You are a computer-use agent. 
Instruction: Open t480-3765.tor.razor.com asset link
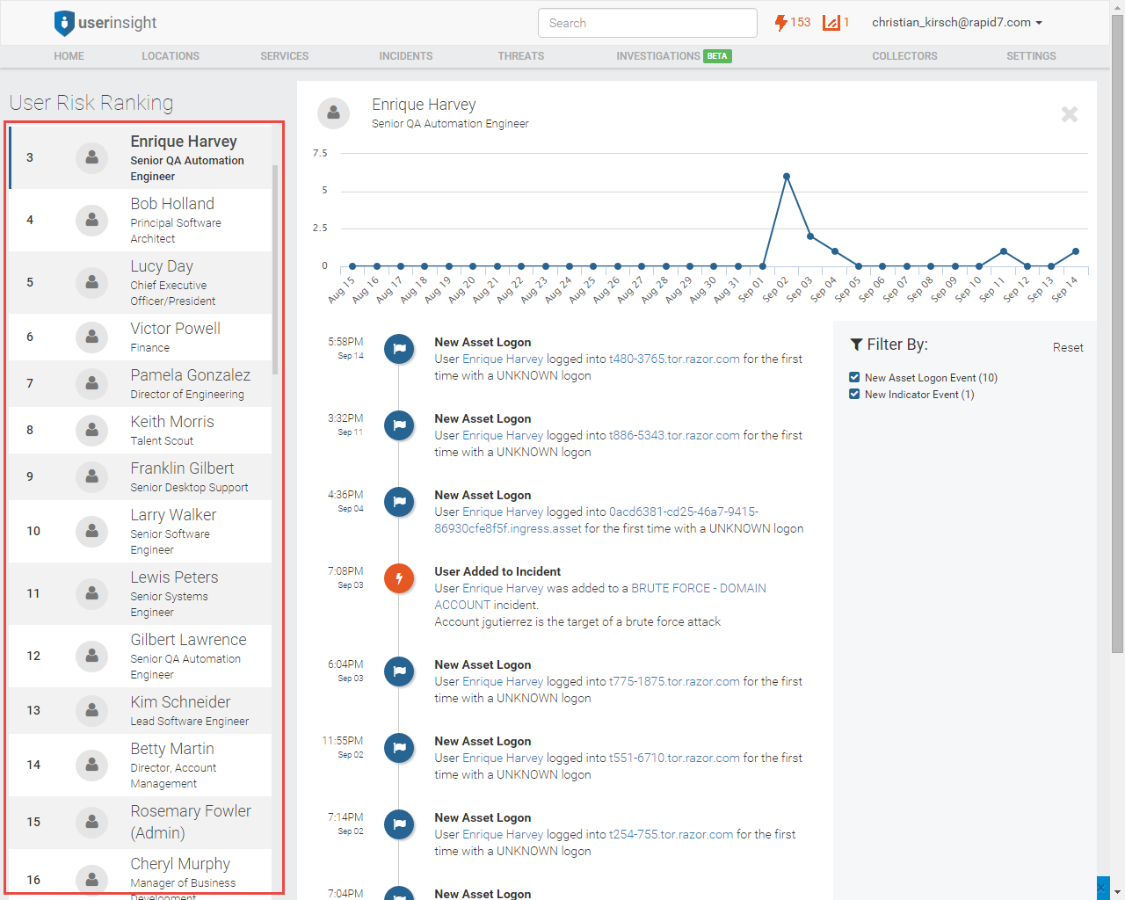pos(674,359)
